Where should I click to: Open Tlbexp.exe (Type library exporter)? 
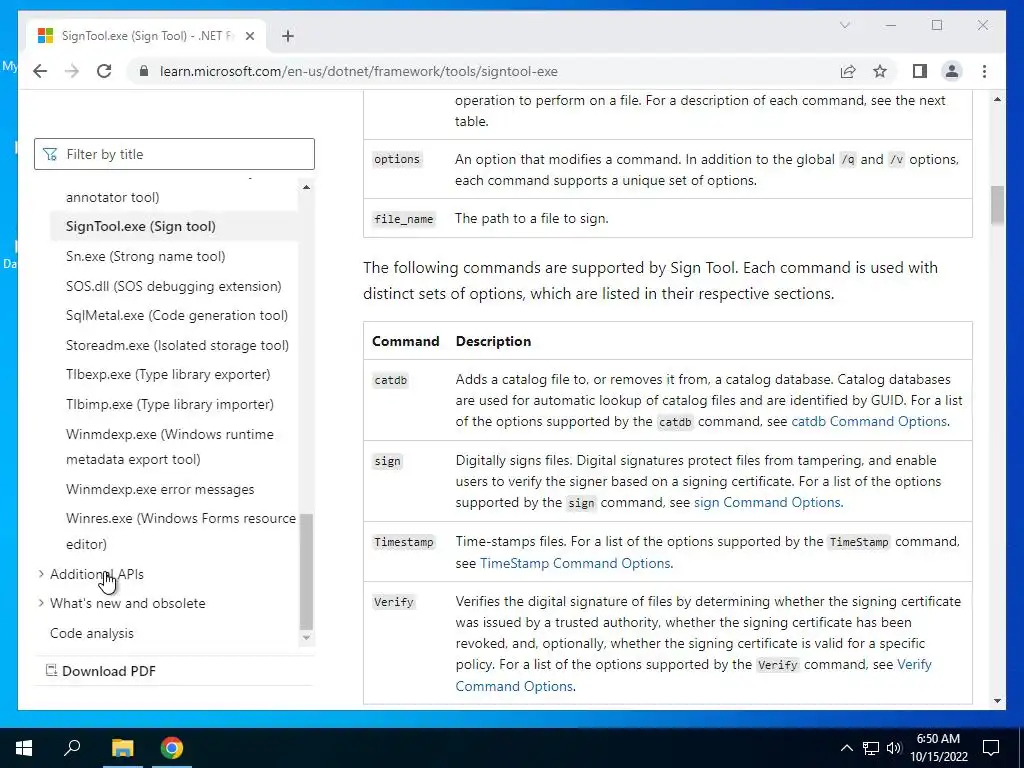(168, 374)
